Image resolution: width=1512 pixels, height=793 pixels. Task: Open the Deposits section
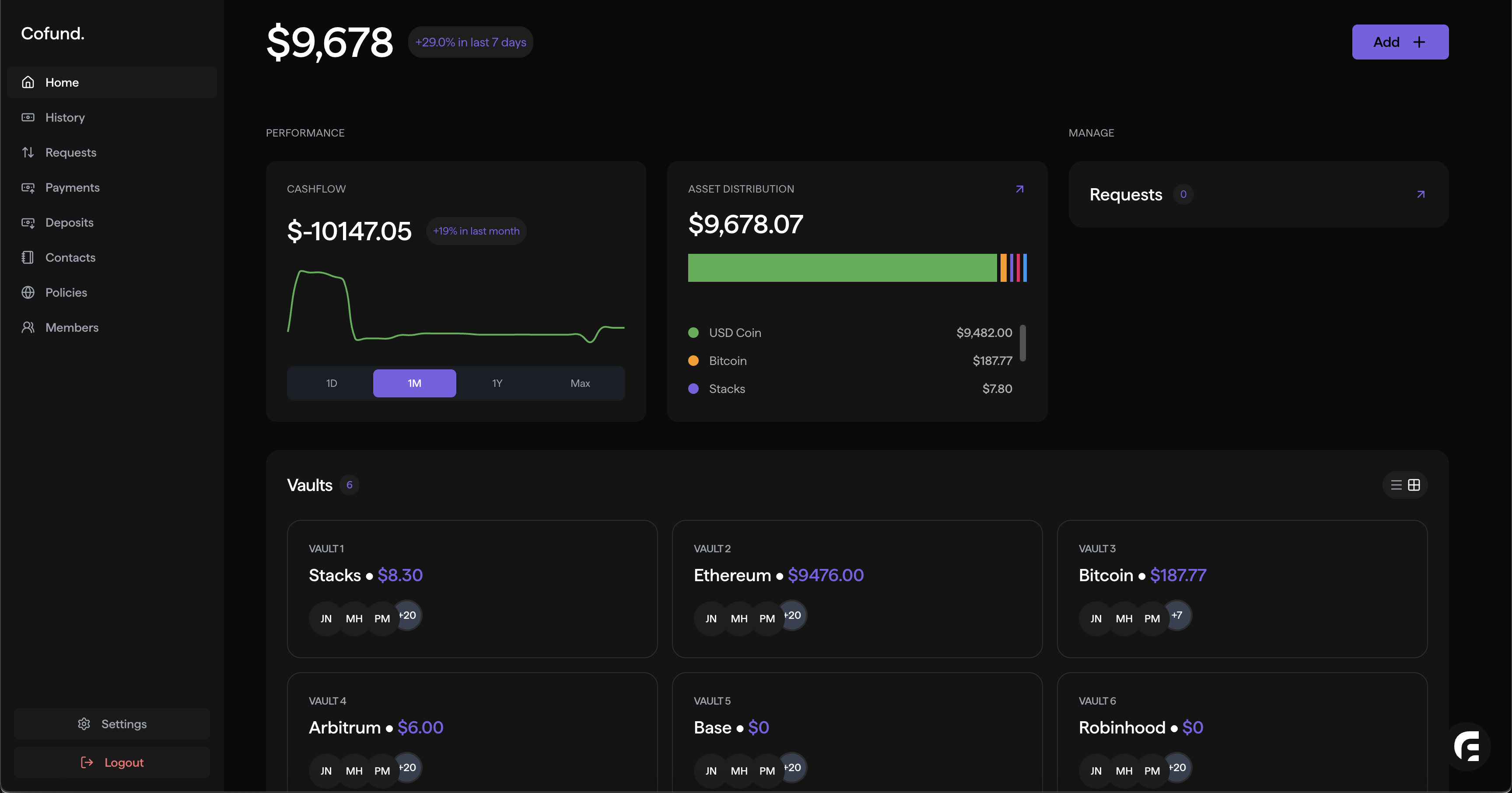[69, 222]
